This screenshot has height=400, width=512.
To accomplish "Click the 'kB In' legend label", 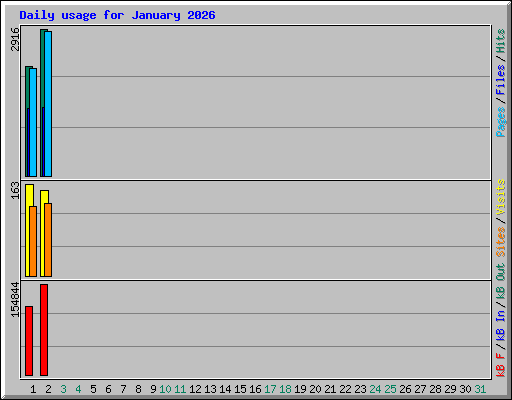I will 500,325.
